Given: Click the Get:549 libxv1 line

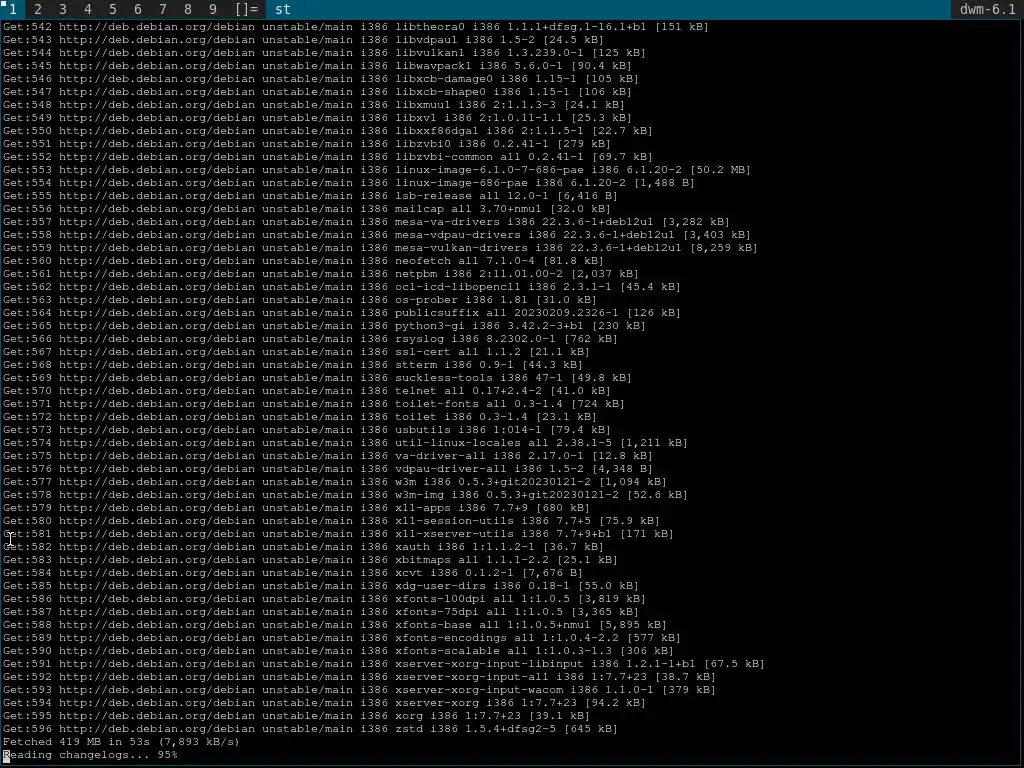Looking at the screenshot, I should point(317,118).
